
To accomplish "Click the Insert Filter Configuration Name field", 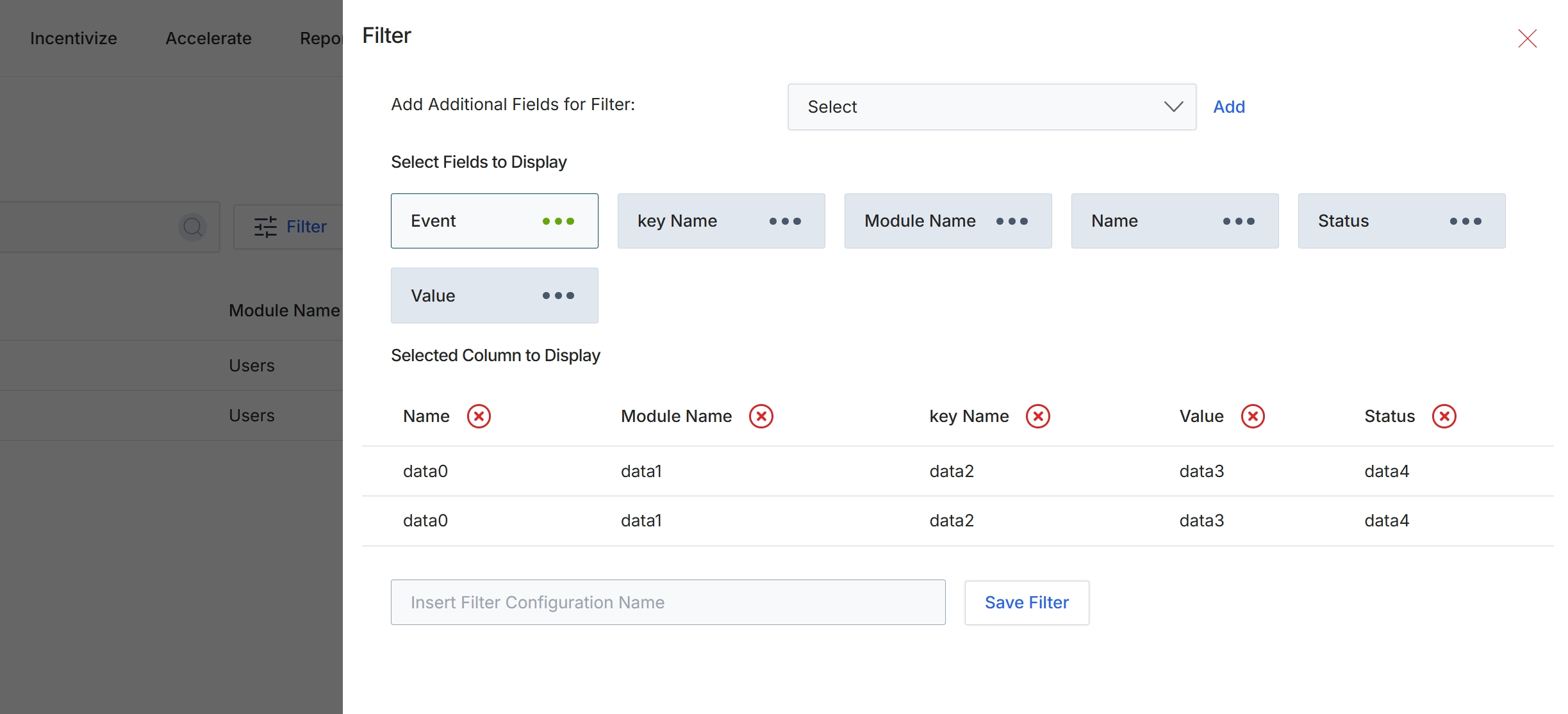I will click(668, 603).
